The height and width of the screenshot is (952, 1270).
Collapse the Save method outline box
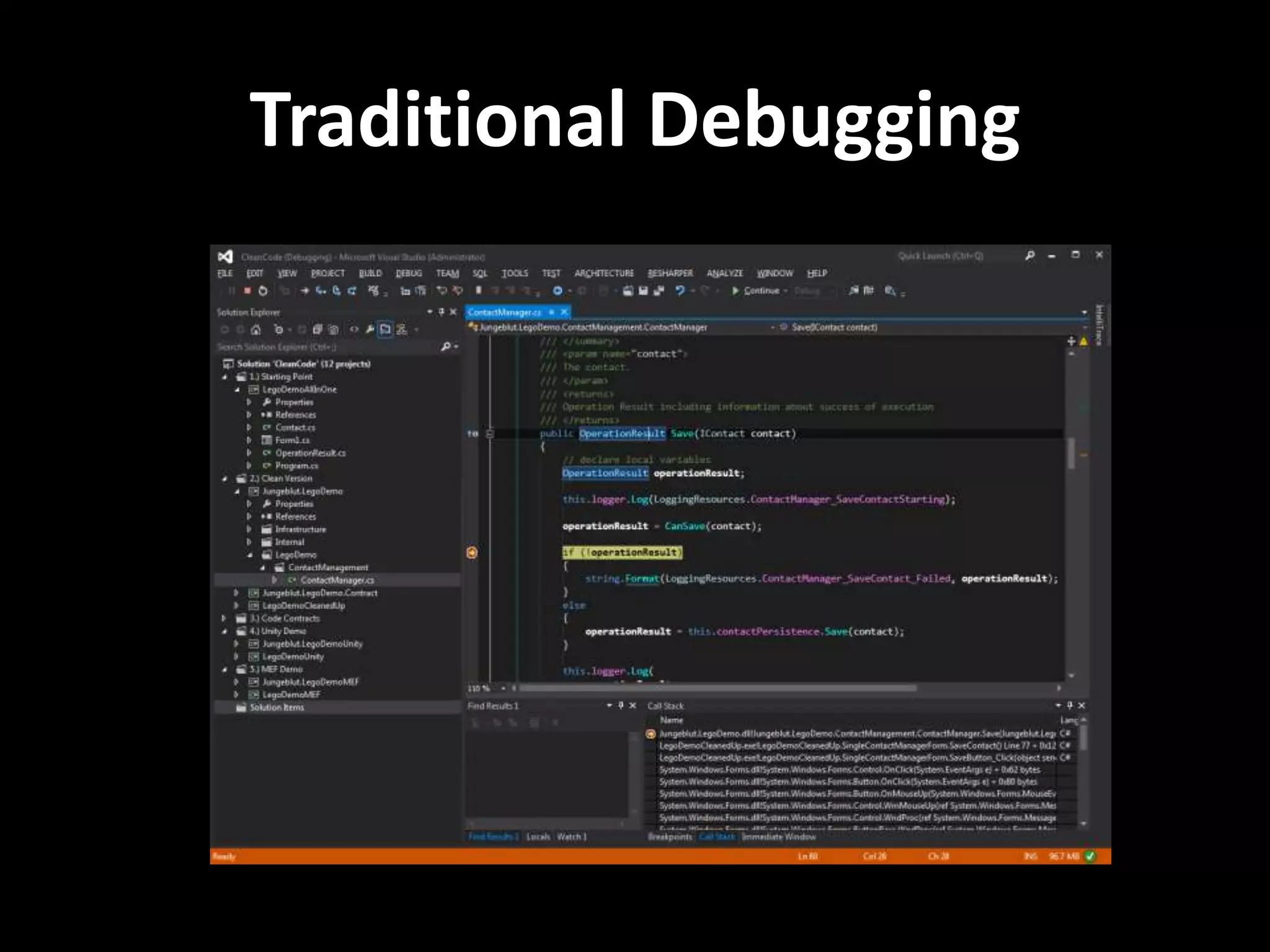pyautogui.click(x=490, y=434)
